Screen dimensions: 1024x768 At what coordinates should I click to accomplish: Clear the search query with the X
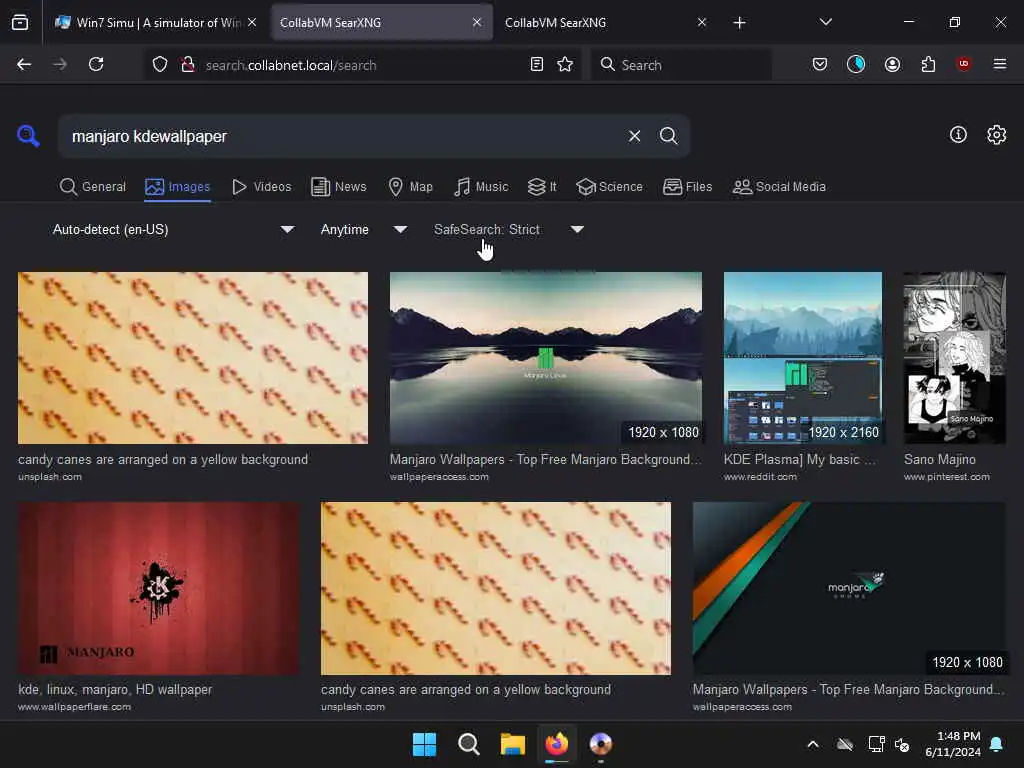click(x=634, y=136)
